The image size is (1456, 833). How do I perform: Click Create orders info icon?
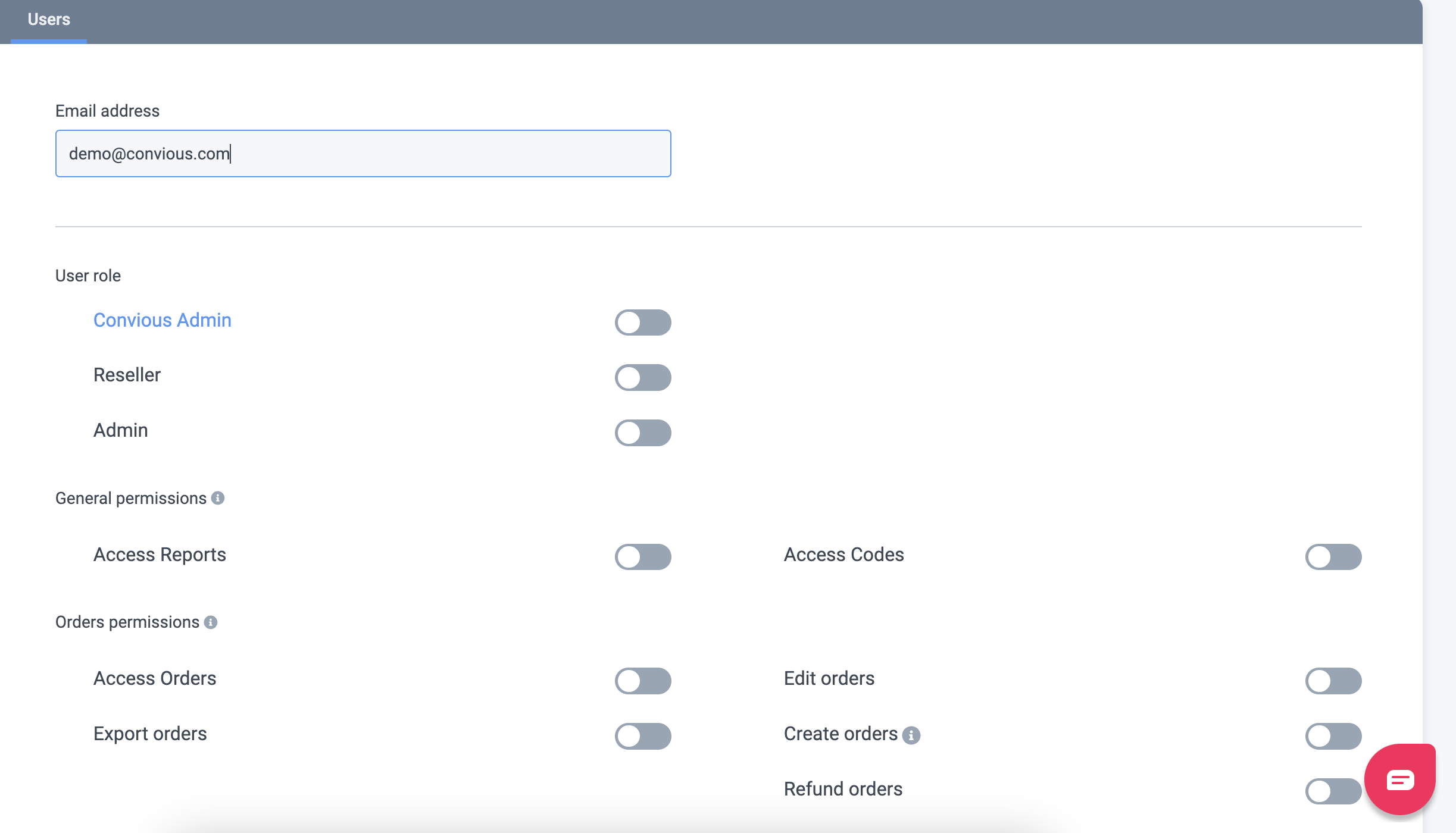point(911,735)
